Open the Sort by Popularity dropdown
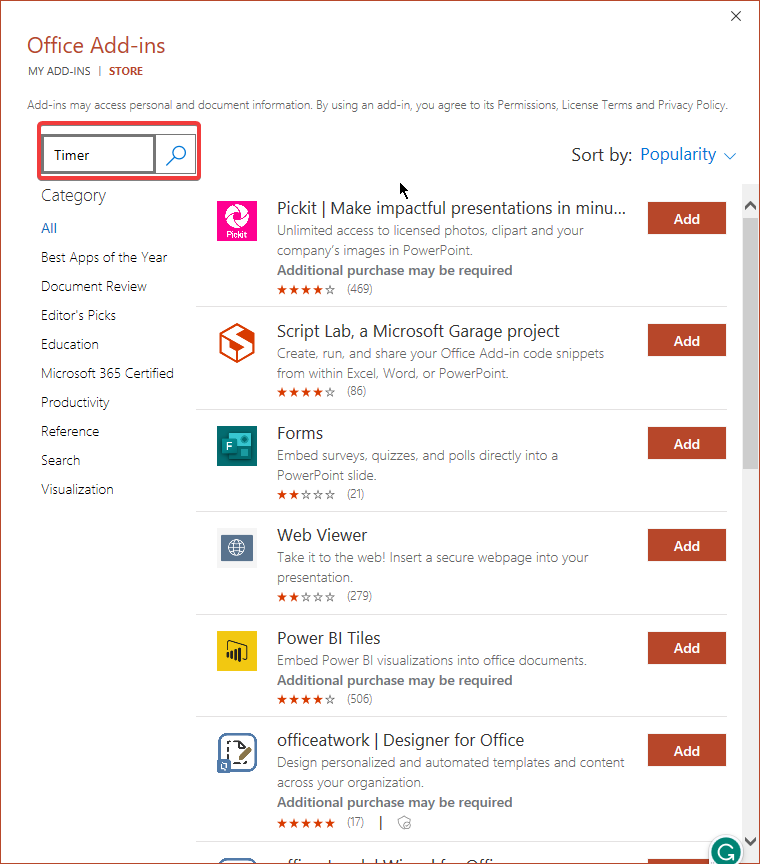The image size is (760, 864). (x=688, y=155)
